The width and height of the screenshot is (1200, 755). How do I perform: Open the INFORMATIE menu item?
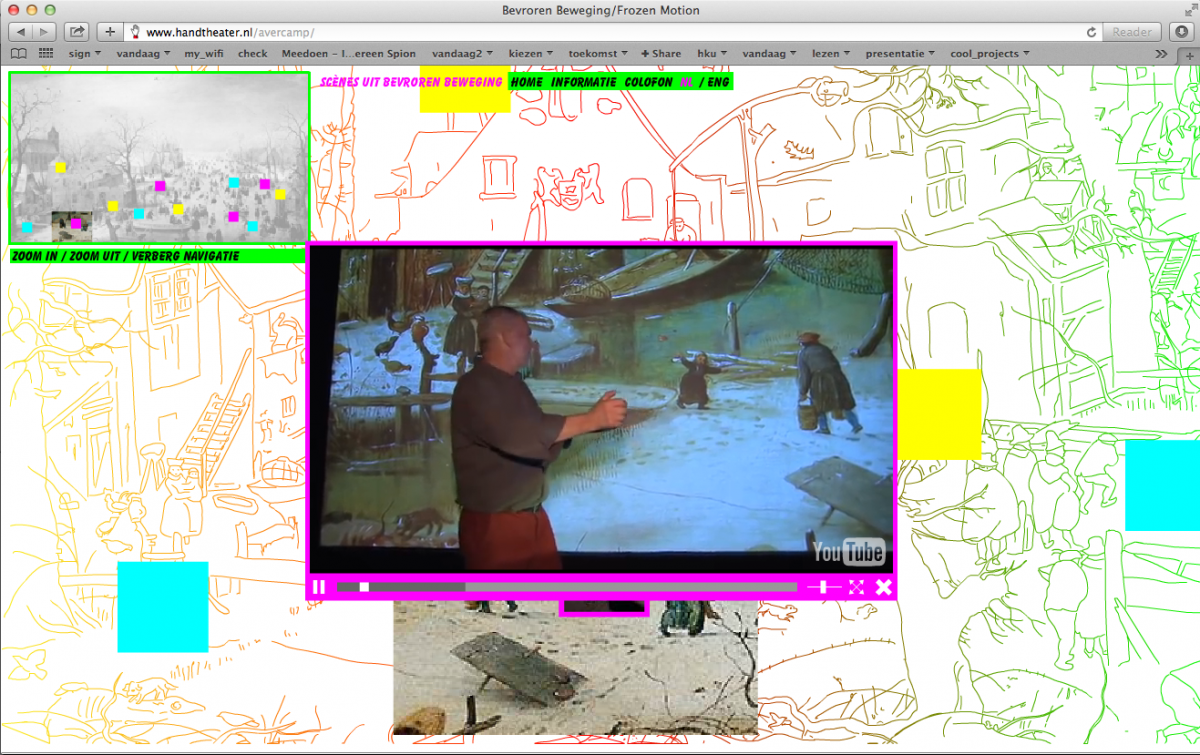(x=583, y=82)
